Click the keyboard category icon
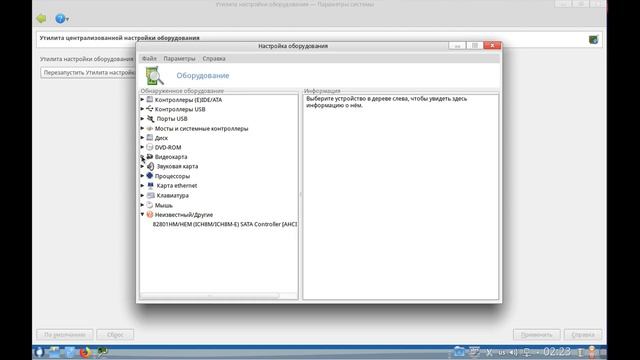 pos(151,195)
